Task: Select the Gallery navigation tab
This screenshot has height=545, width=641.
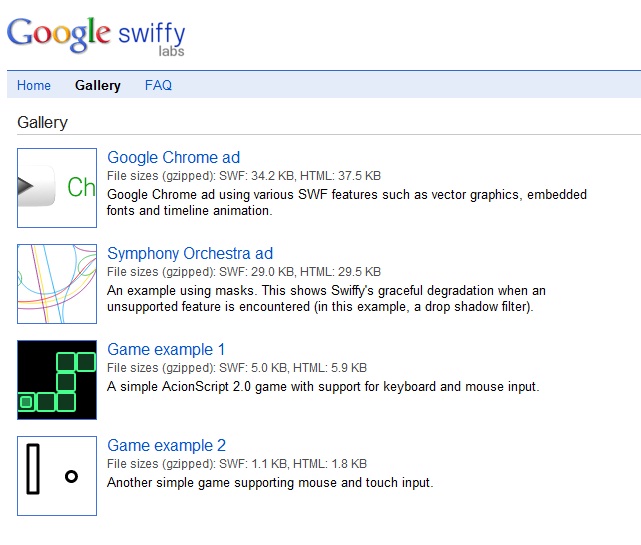Action: point(98,85)
